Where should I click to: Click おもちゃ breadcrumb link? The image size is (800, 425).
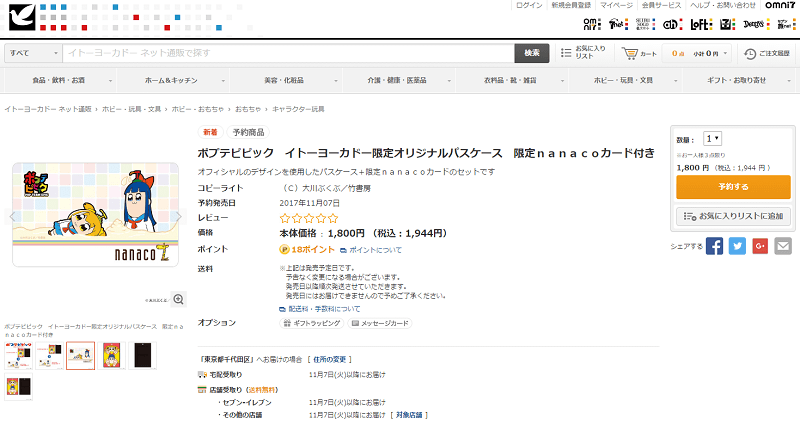[248, 109]
